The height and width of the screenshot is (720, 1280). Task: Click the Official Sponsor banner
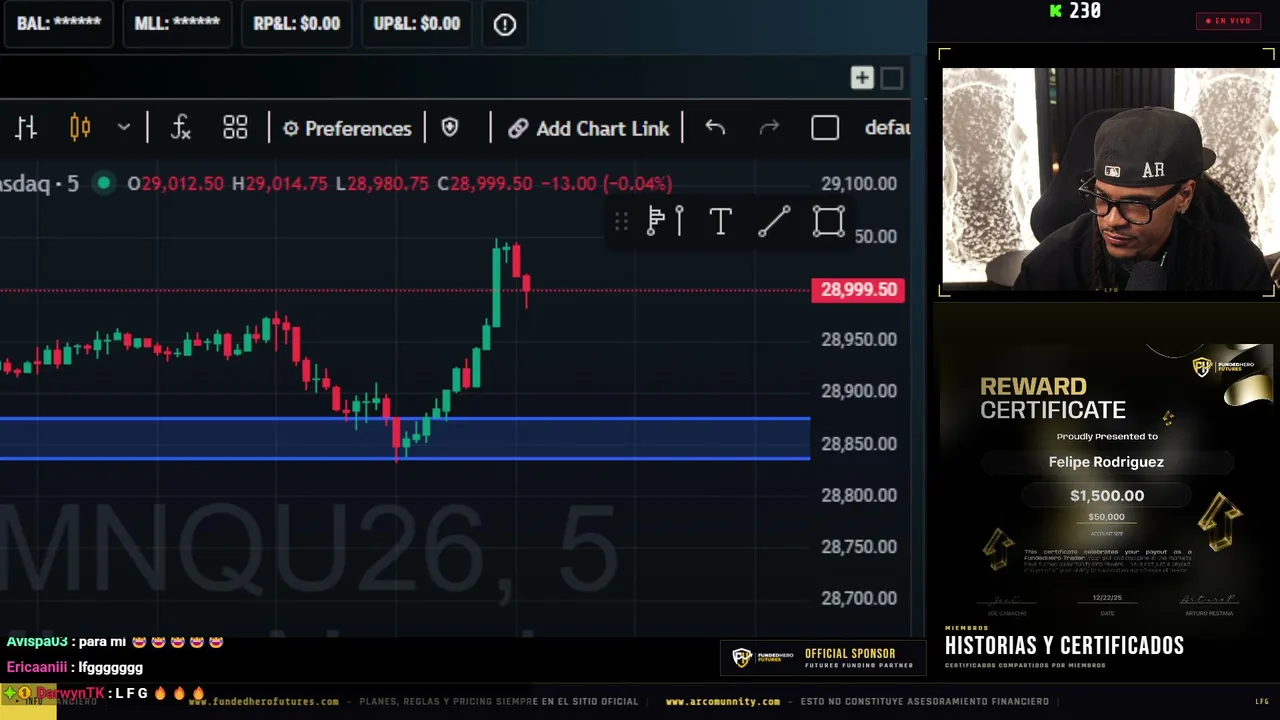tap(822, 657)
